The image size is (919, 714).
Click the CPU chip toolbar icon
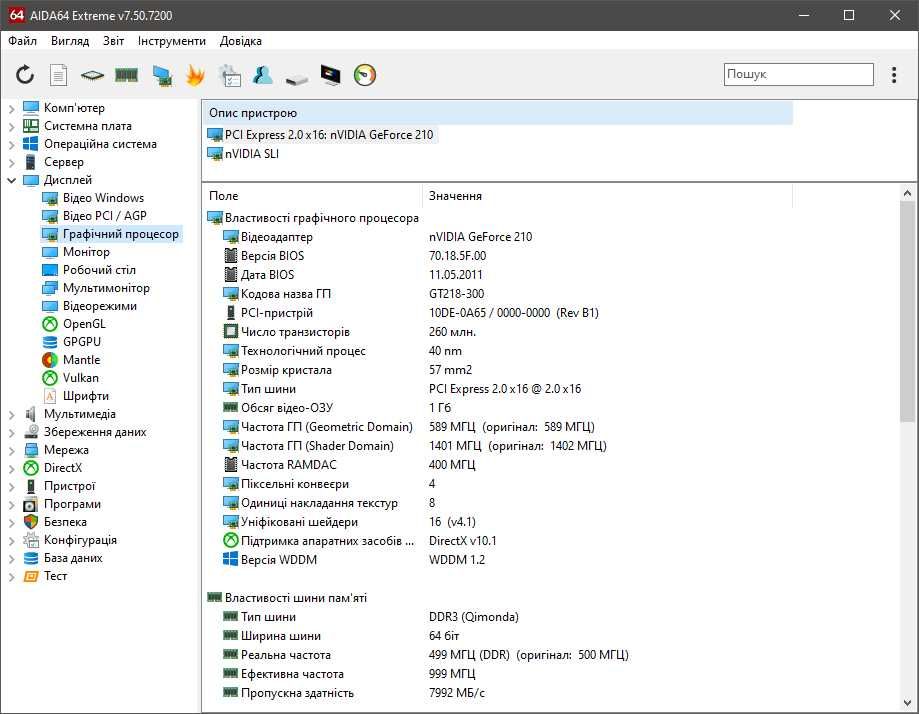tap(92, 75)
